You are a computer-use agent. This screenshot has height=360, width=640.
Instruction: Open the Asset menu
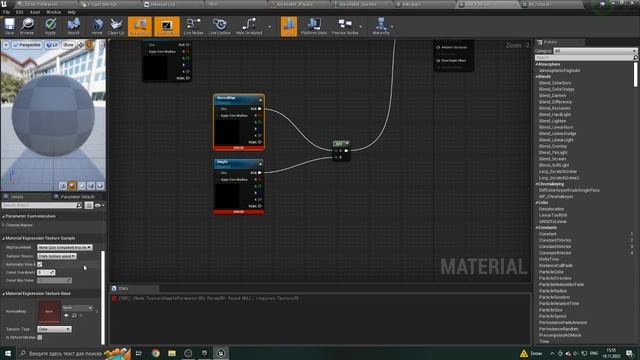35,12
